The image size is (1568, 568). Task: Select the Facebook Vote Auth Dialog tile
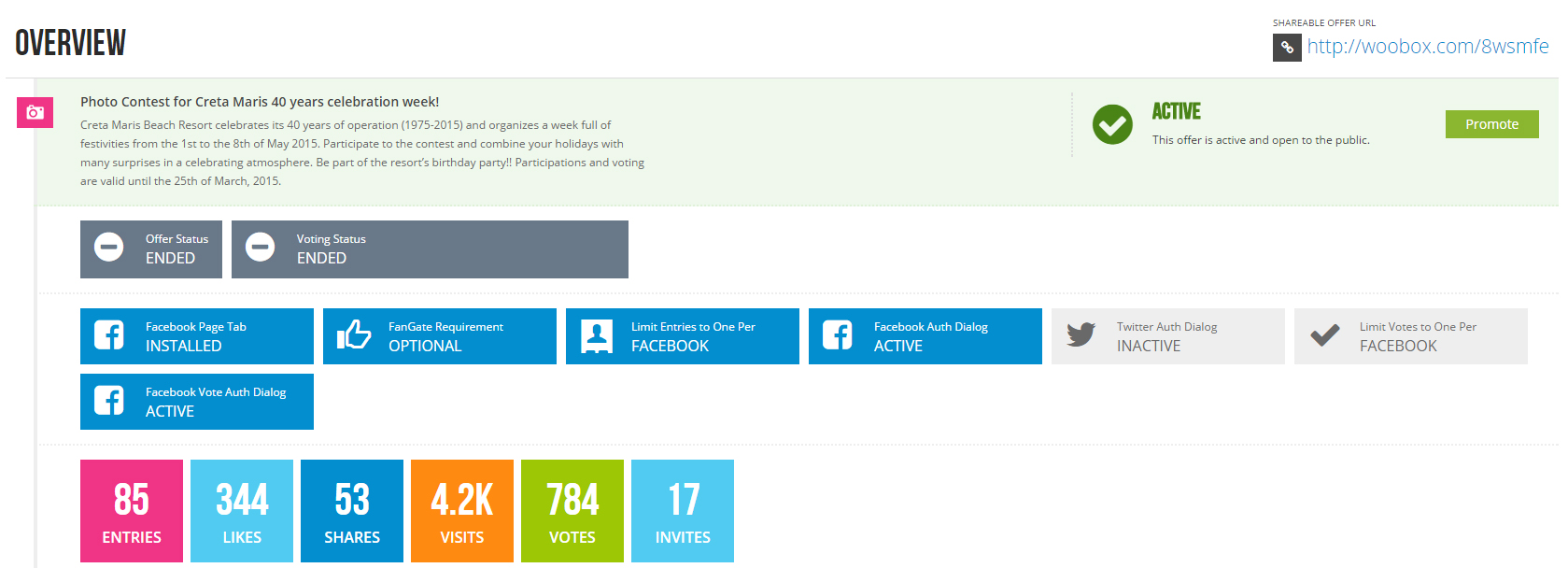[x=197, y=402]
